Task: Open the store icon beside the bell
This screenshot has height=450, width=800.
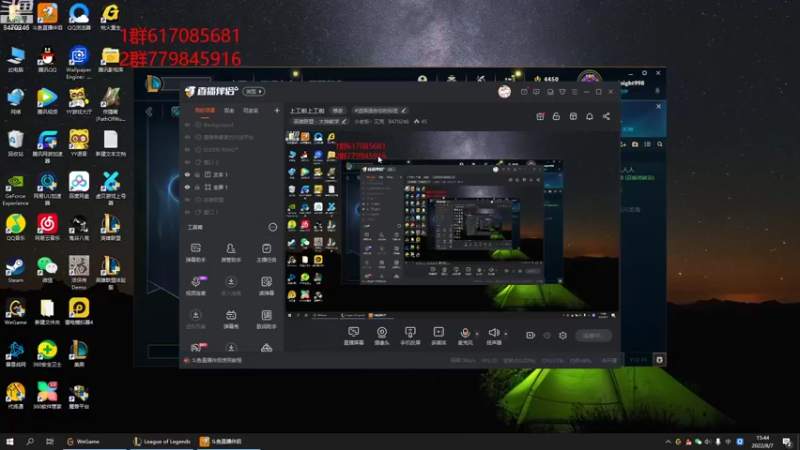Action: [x=573, y=116]
